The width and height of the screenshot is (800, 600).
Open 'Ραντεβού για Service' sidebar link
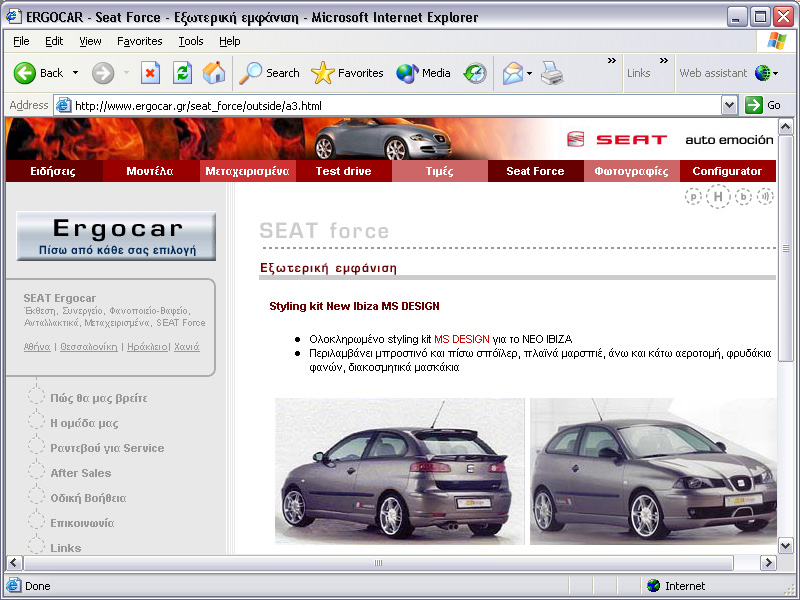pyautogui.click(x=107, y=448)
